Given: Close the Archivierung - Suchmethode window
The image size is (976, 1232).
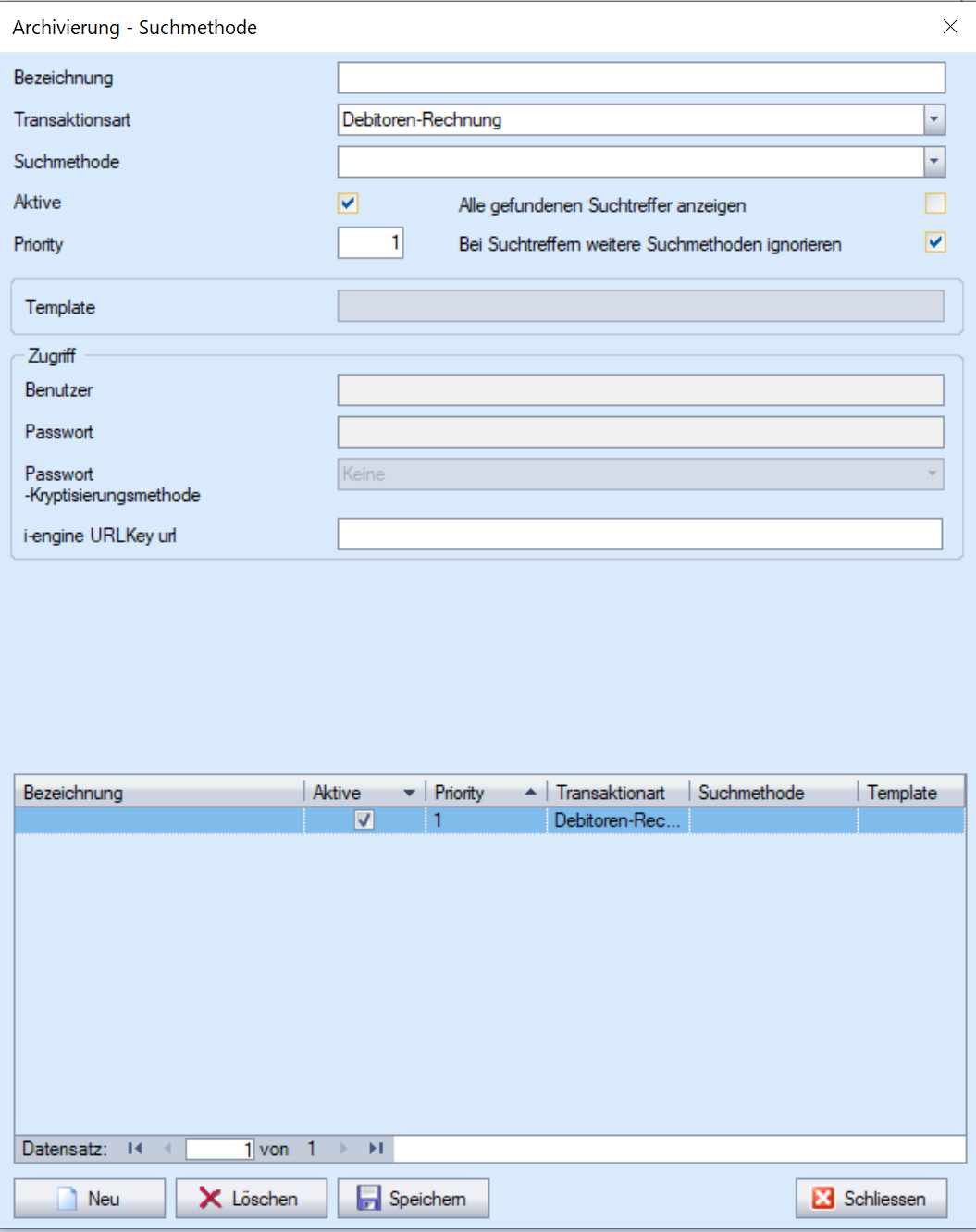Looking at the screenshot, I should (950, 27).
